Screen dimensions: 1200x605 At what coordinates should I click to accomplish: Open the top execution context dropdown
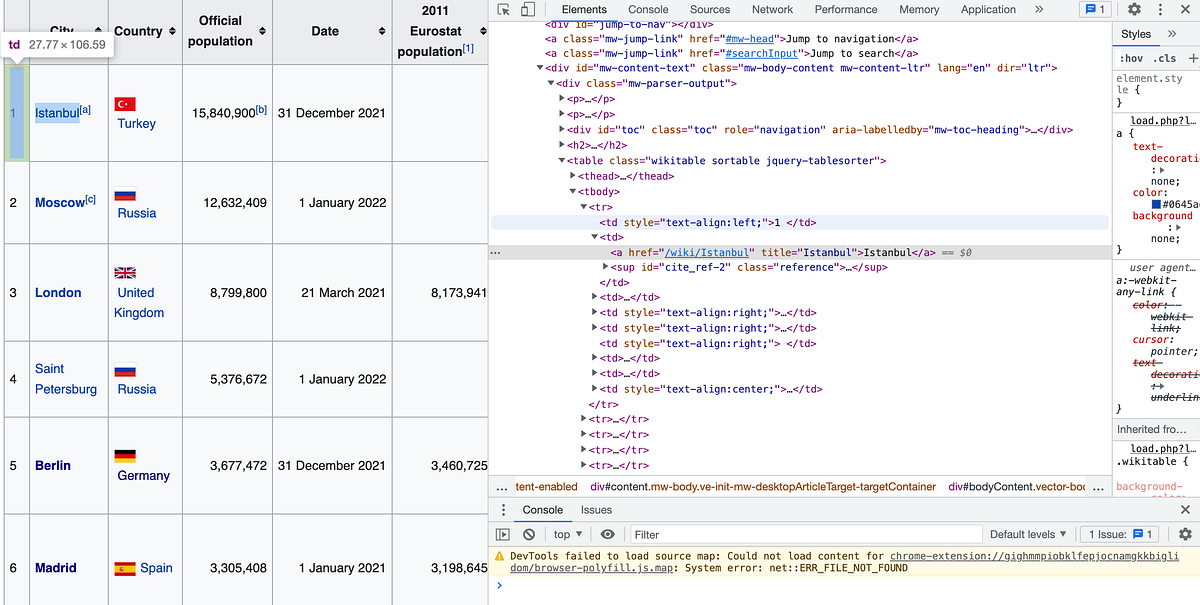tap(567, 534)
